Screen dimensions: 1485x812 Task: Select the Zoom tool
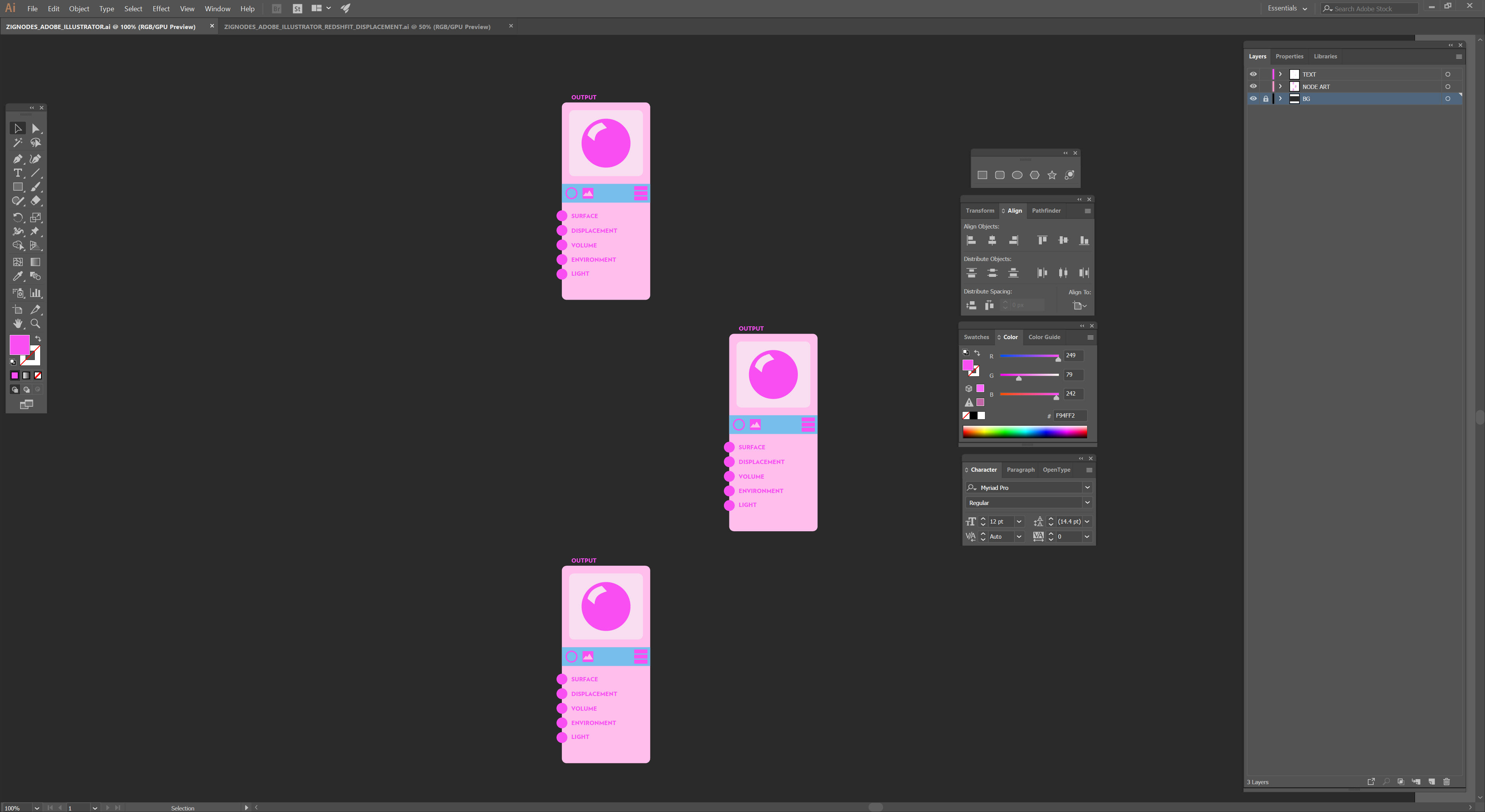point(35,323)
